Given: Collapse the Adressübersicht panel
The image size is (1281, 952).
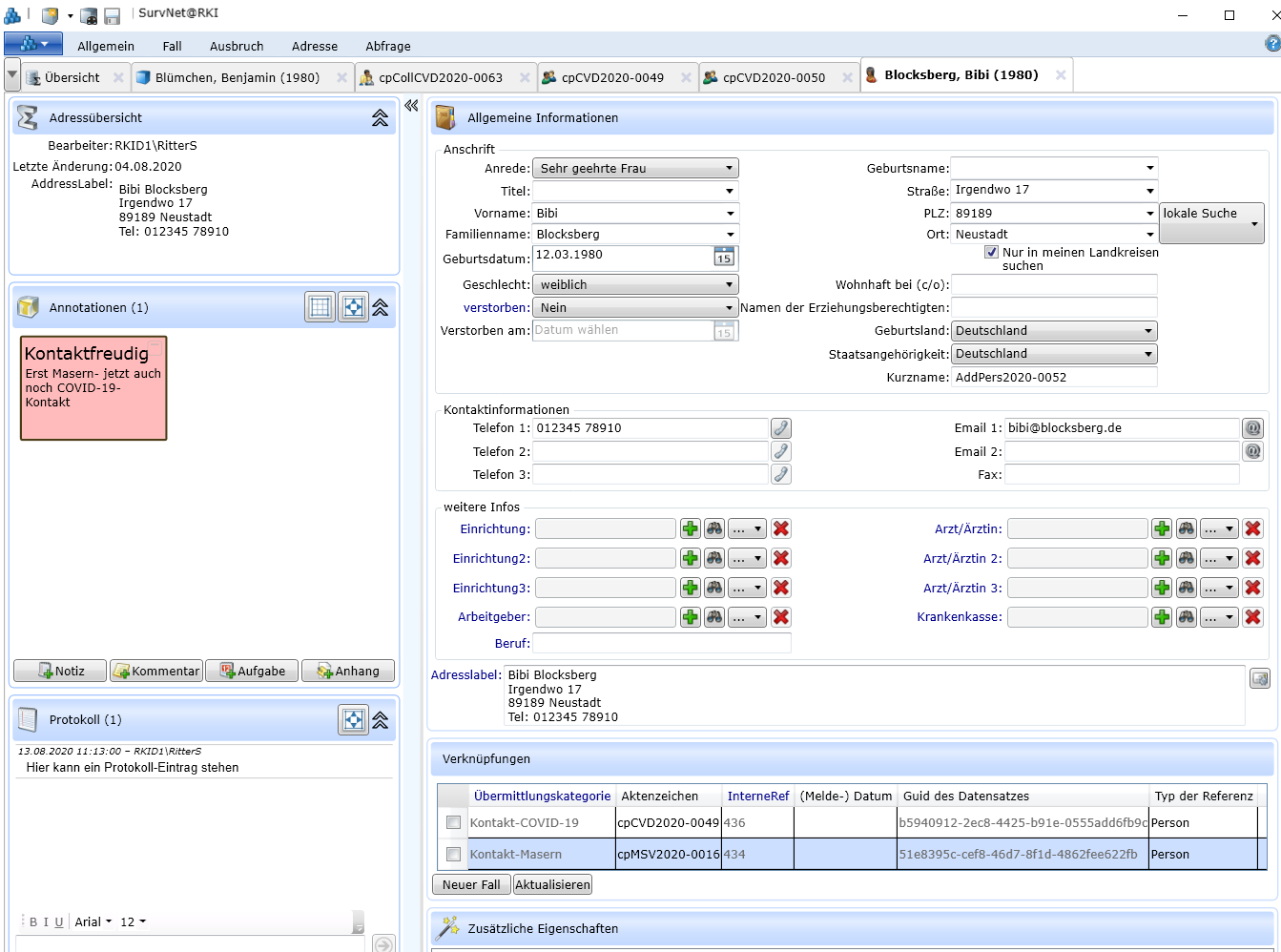Looking at the screenshot, I should click(380, 117).
